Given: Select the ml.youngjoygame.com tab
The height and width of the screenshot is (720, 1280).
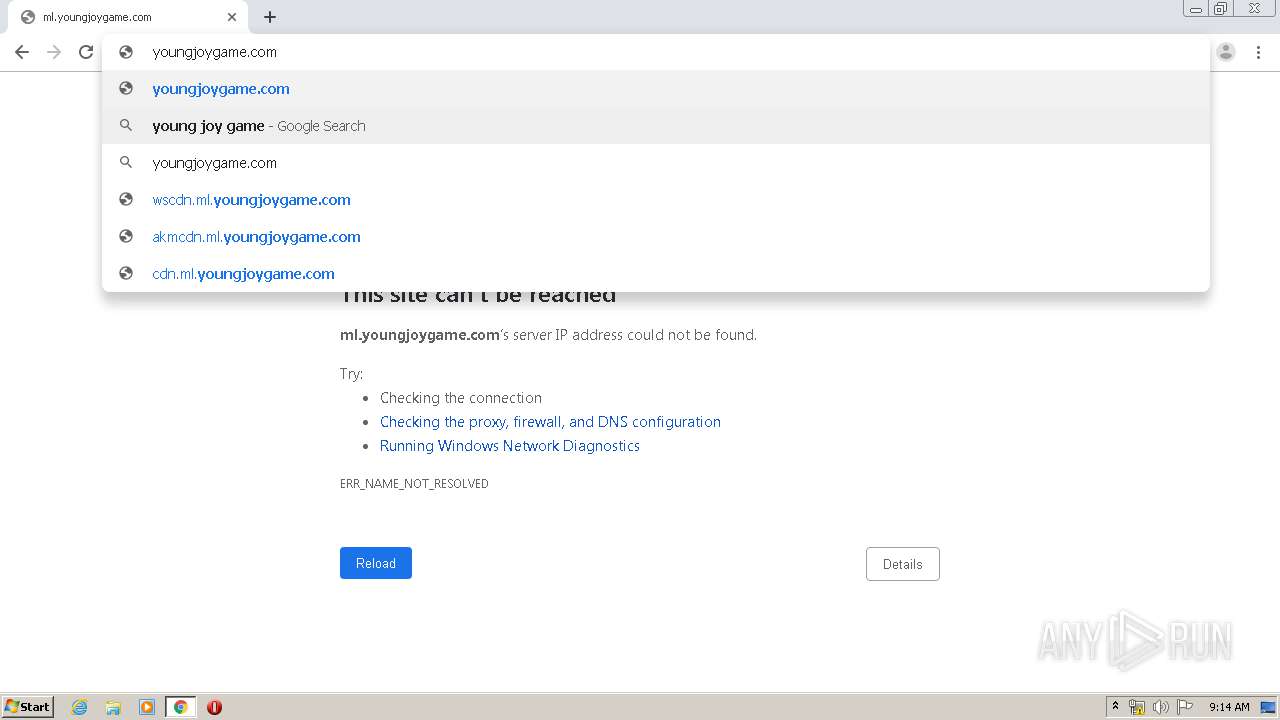Looking at the screenshot, I should coord(127,17).
